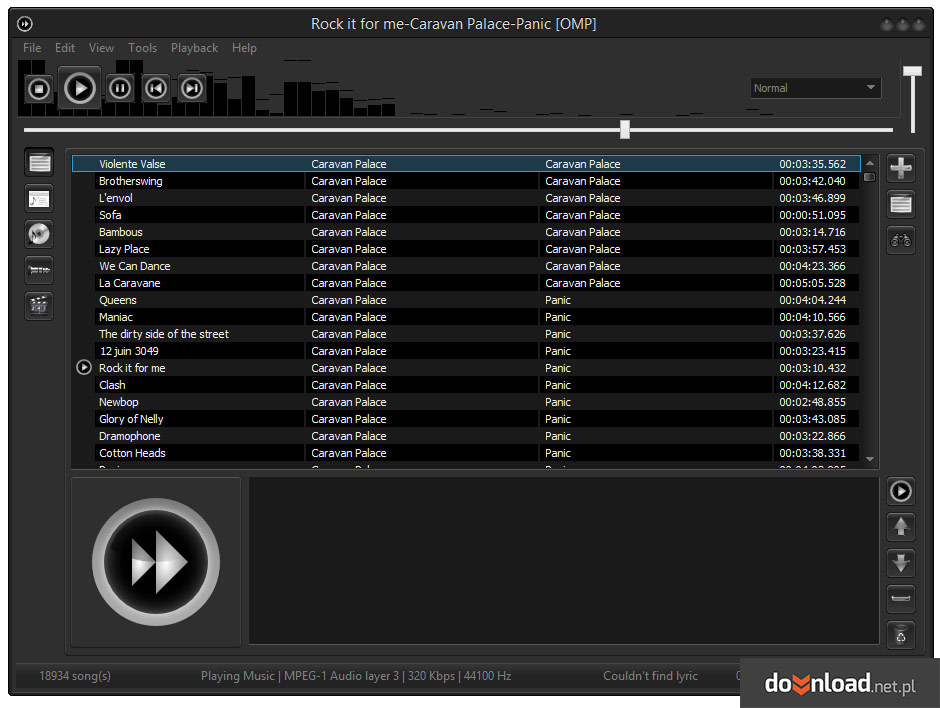Open the Playback menu
Screen dimensions: 940x708
(x=194, y=48)
